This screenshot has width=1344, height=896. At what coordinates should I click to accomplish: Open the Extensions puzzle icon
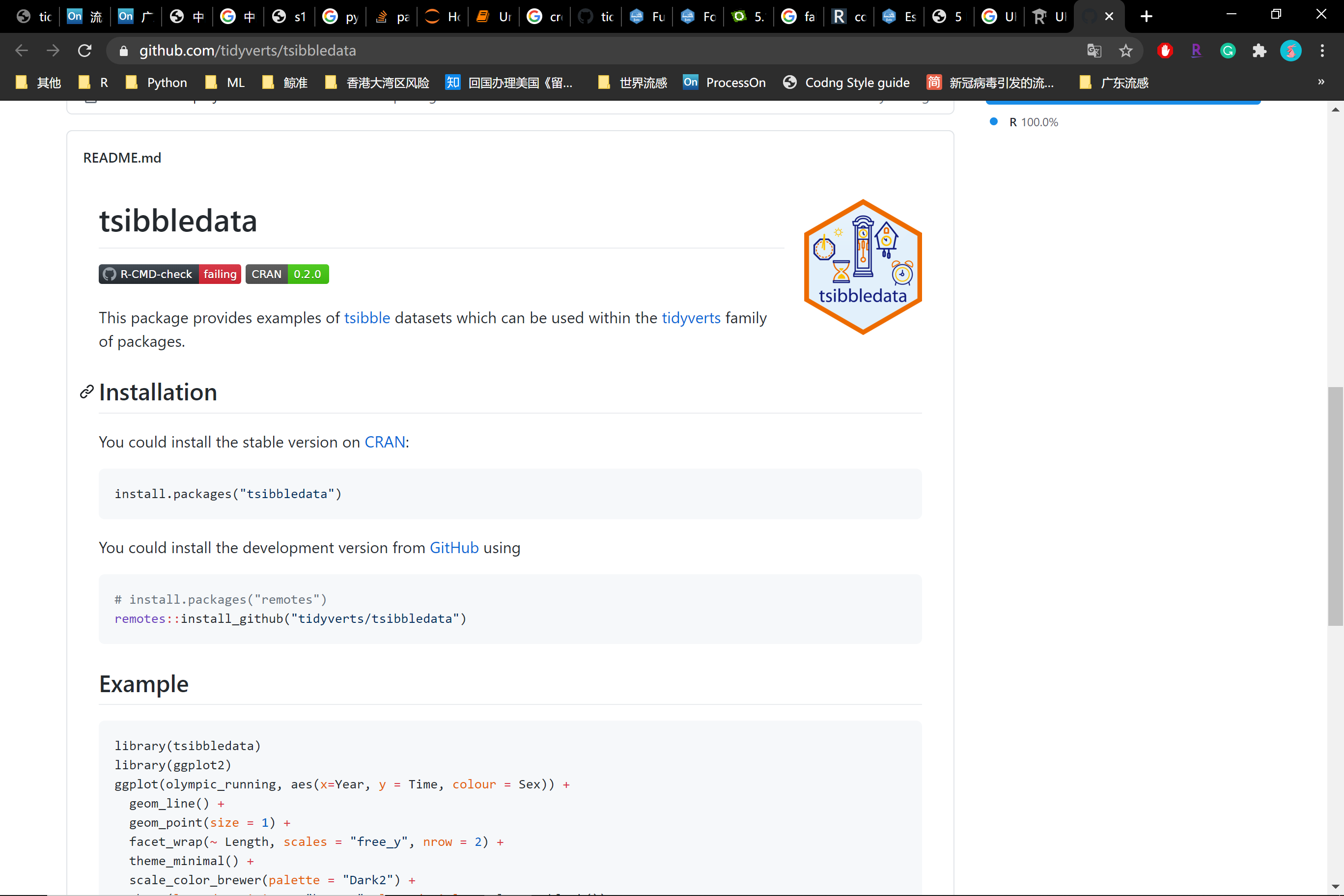tap(1260, 50)
